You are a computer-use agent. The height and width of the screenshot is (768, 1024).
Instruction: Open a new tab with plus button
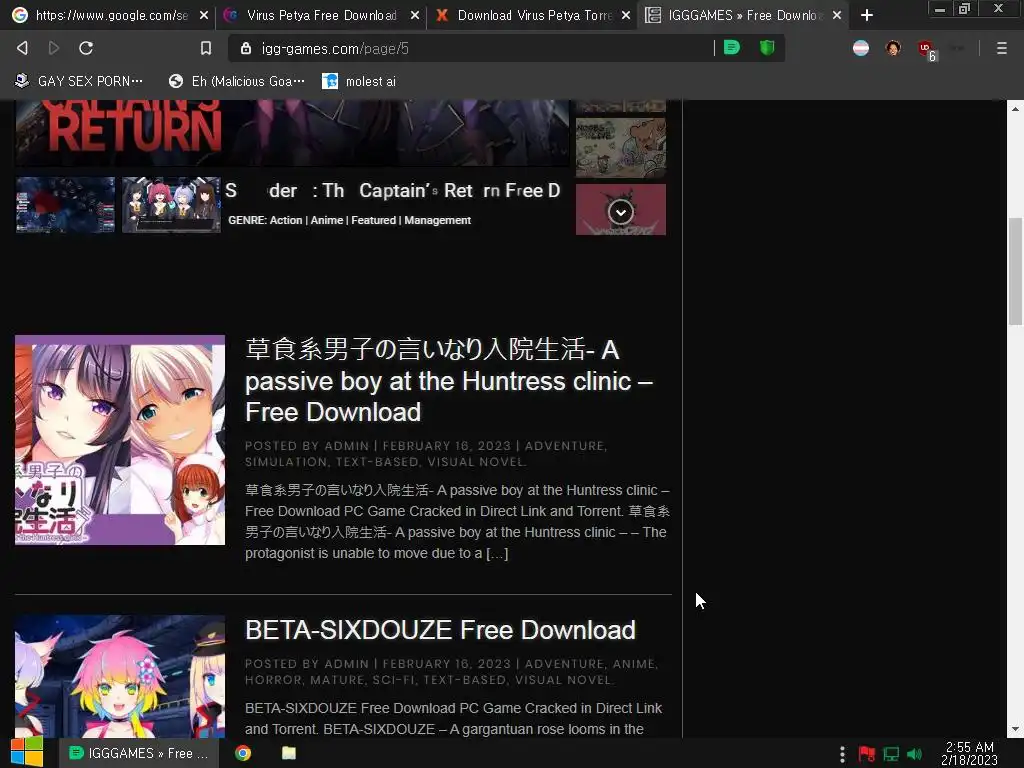pos(867,15)
